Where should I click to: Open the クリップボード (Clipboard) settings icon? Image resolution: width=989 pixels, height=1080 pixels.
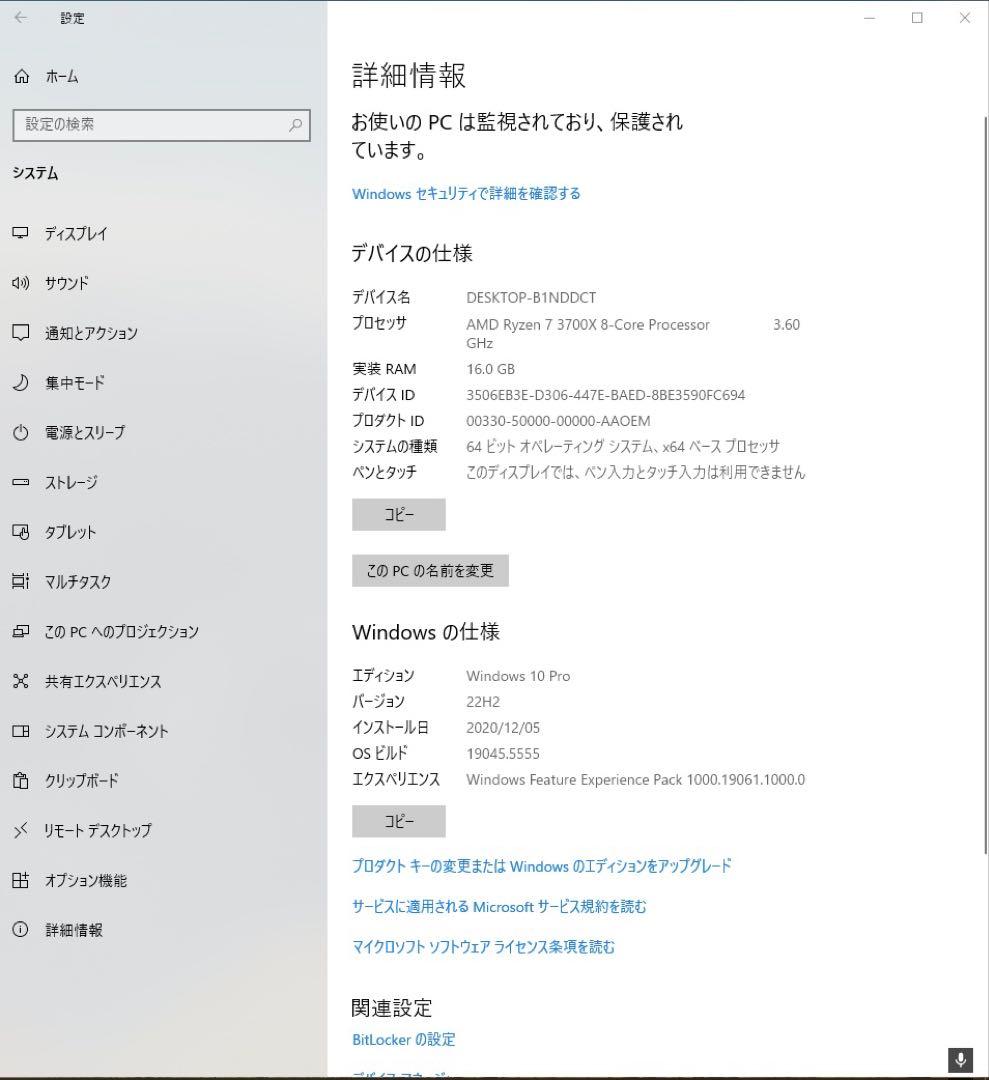21,781
